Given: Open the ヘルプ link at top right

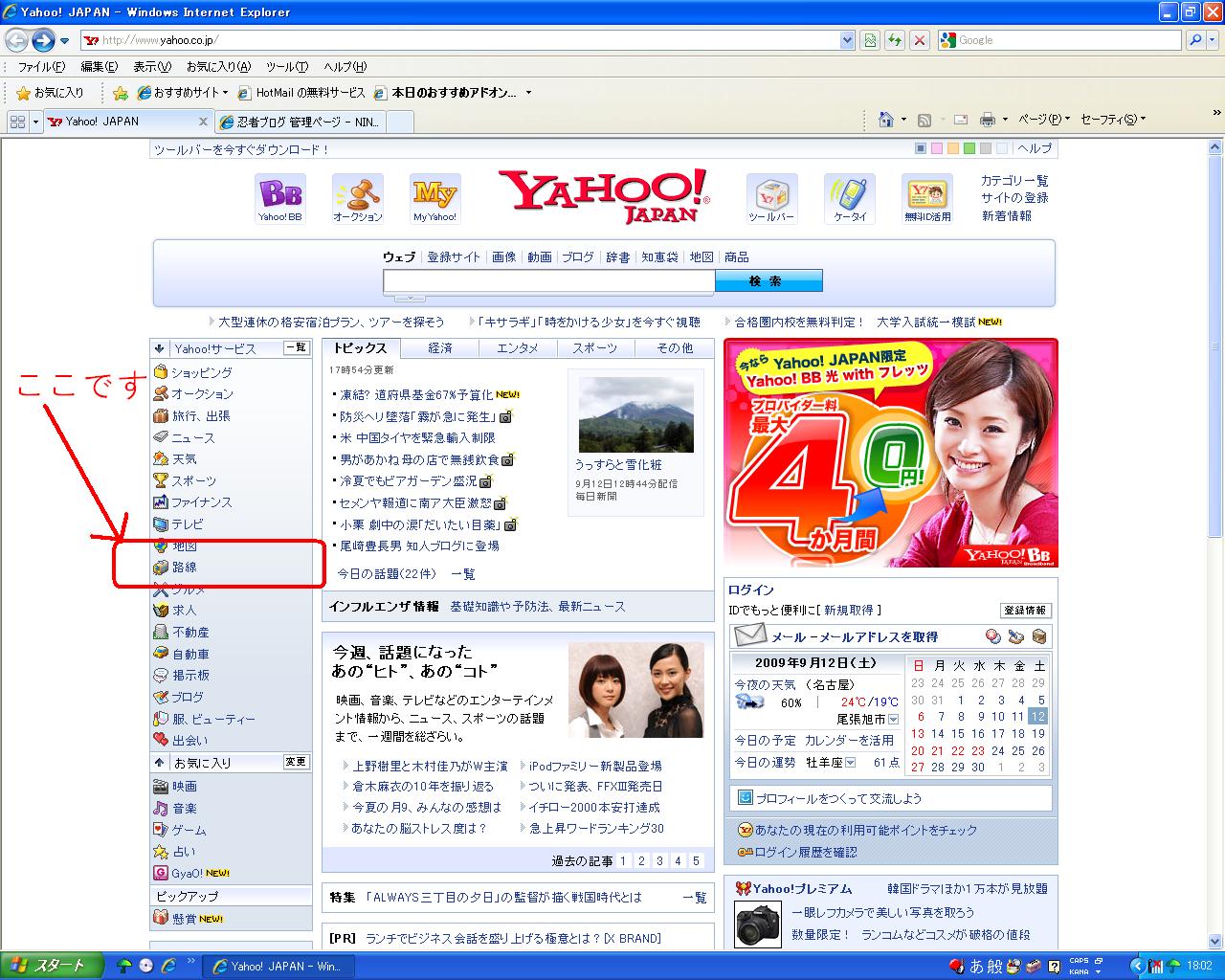Looking at the screenshot, I should 1035,148.
